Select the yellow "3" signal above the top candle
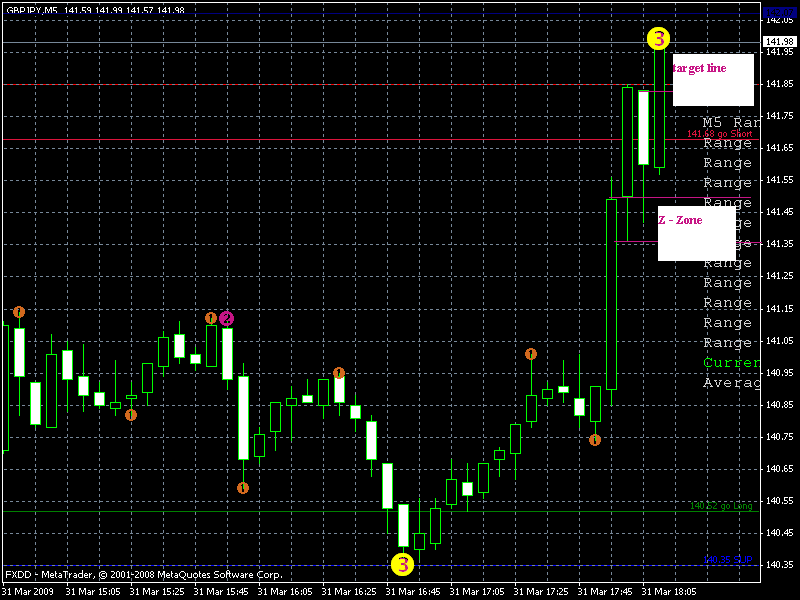 coord(659,40)
